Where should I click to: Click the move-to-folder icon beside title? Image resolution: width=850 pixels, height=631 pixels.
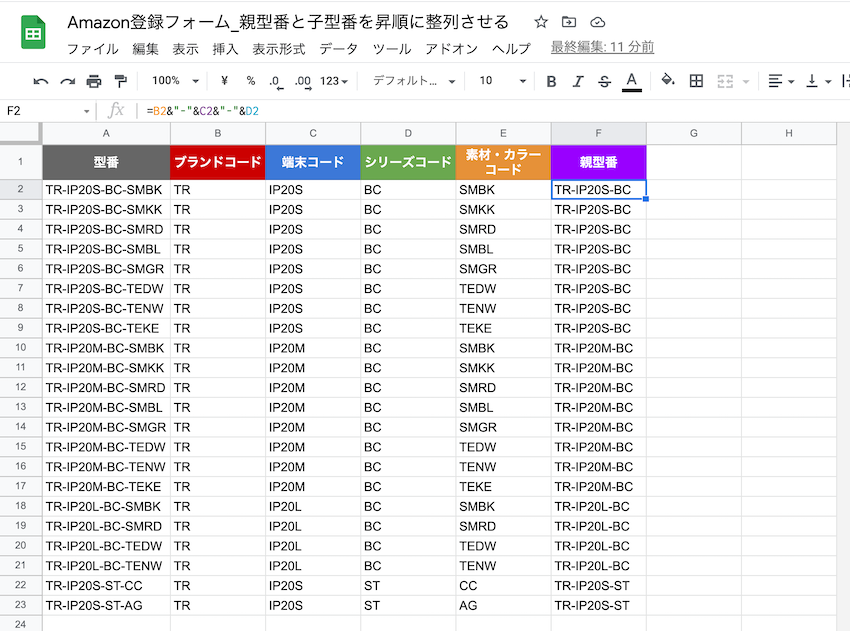(x=569, y=22)
